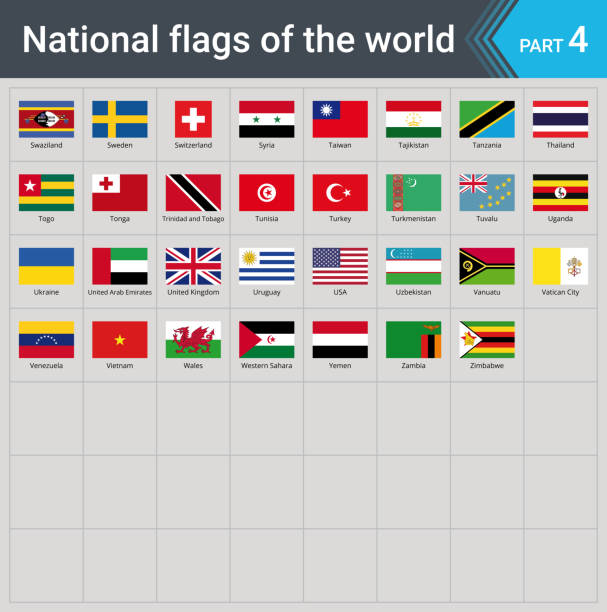Choose the Tonga flag
The height and width of the screenshot is (612, 607).
click(119, 192)
